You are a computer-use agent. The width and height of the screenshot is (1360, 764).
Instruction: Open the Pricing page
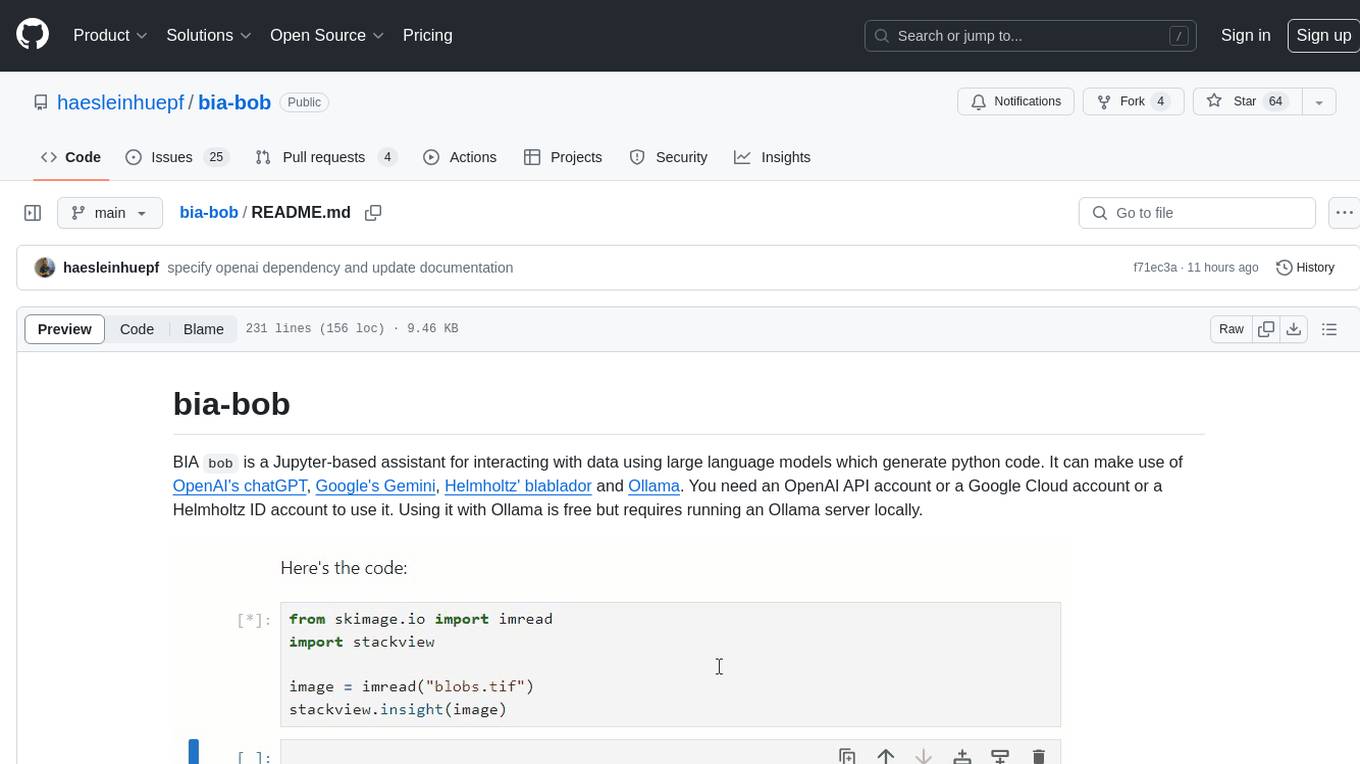427,35
